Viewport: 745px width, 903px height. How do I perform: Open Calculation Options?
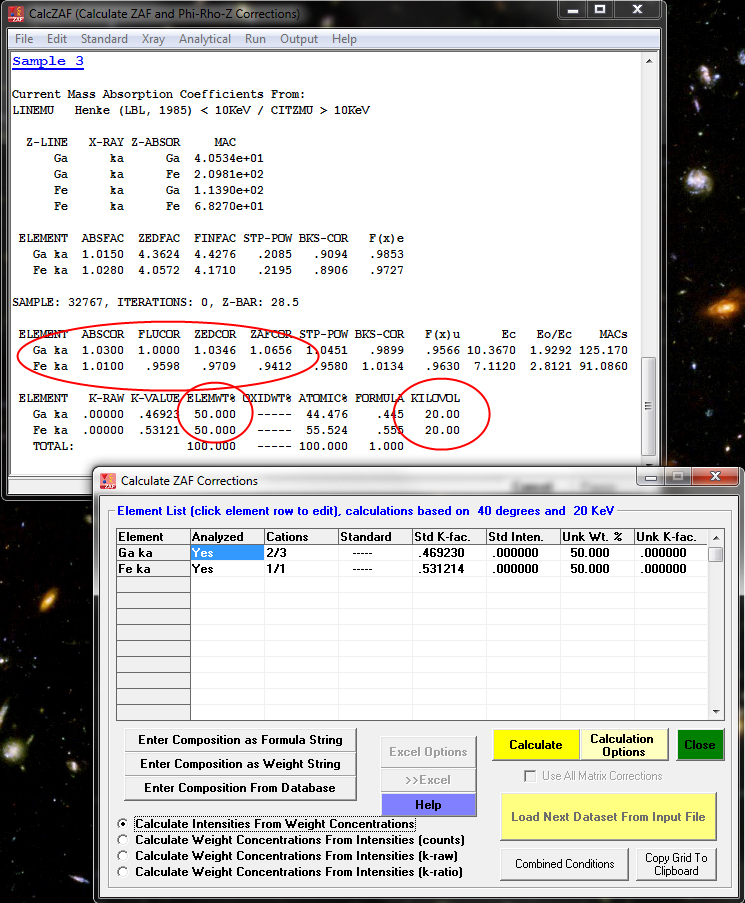621,745
